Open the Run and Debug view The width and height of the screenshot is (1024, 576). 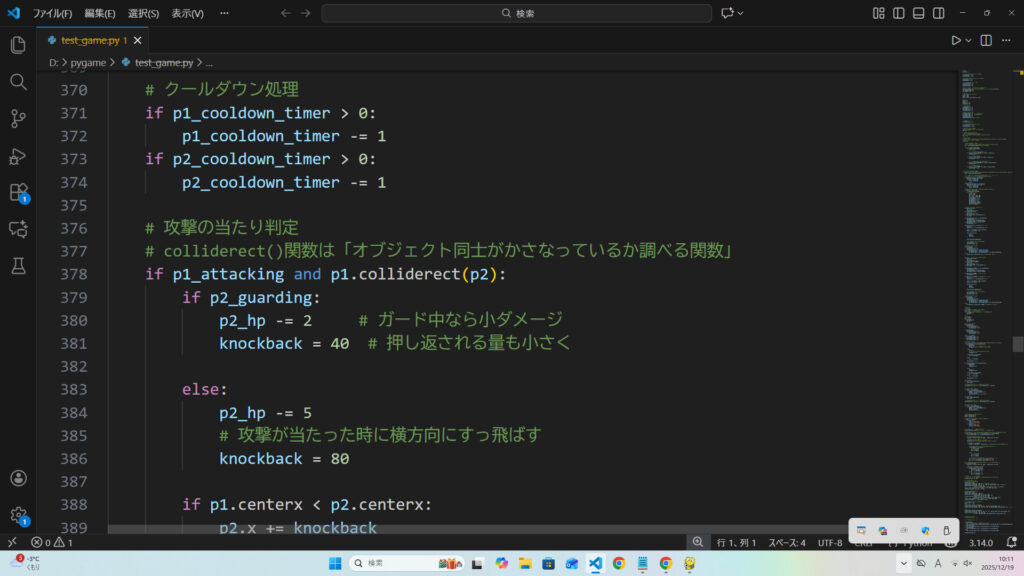18,156
